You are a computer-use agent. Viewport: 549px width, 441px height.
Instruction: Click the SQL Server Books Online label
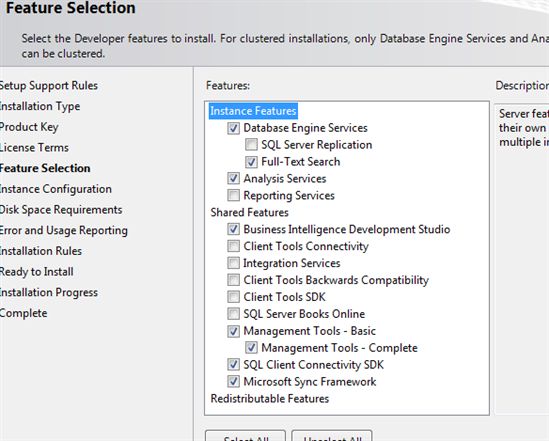click(304, 314)
